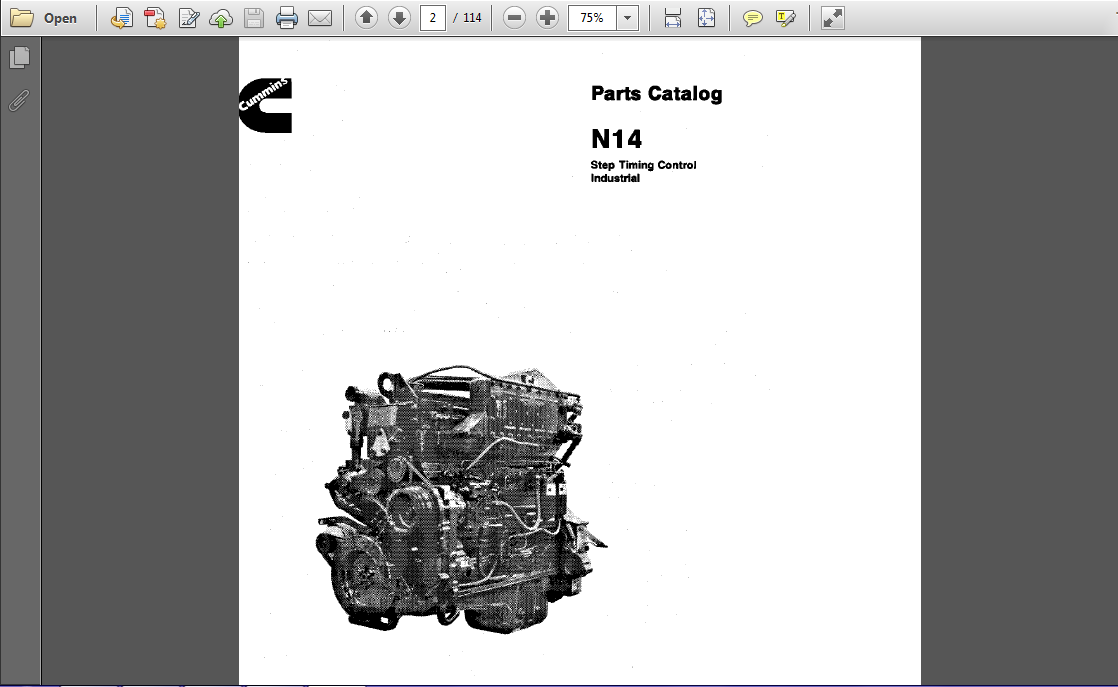Screen dimensions: 1118x687
Task: Zoom out with minus button
Action: (514, 18)
